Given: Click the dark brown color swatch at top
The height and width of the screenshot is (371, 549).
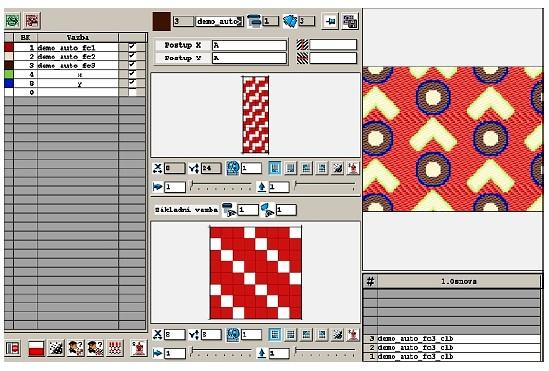Looking at the screenshot, I should (x=162, y=22).
